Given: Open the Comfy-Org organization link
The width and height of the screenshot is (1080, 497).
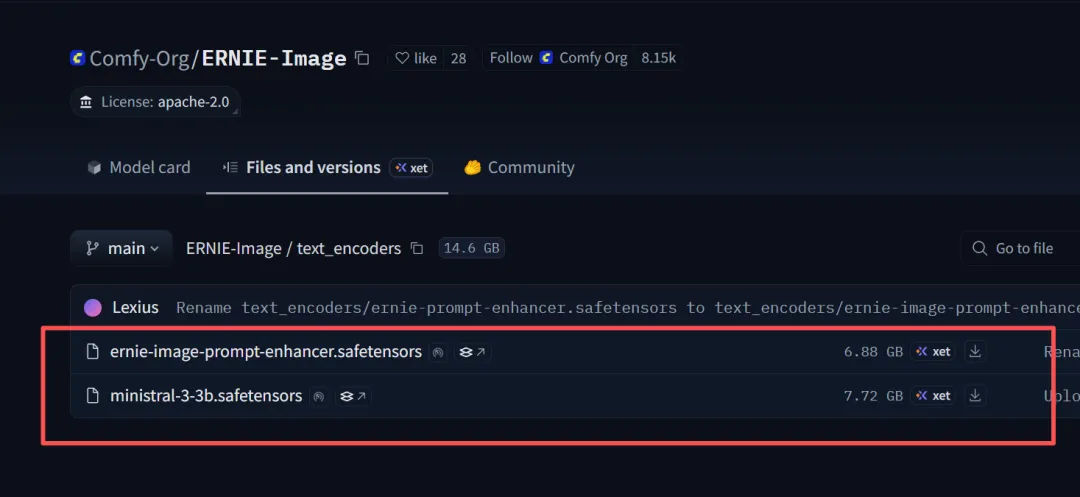Looking at the screenshot, I should click(140, 59).
